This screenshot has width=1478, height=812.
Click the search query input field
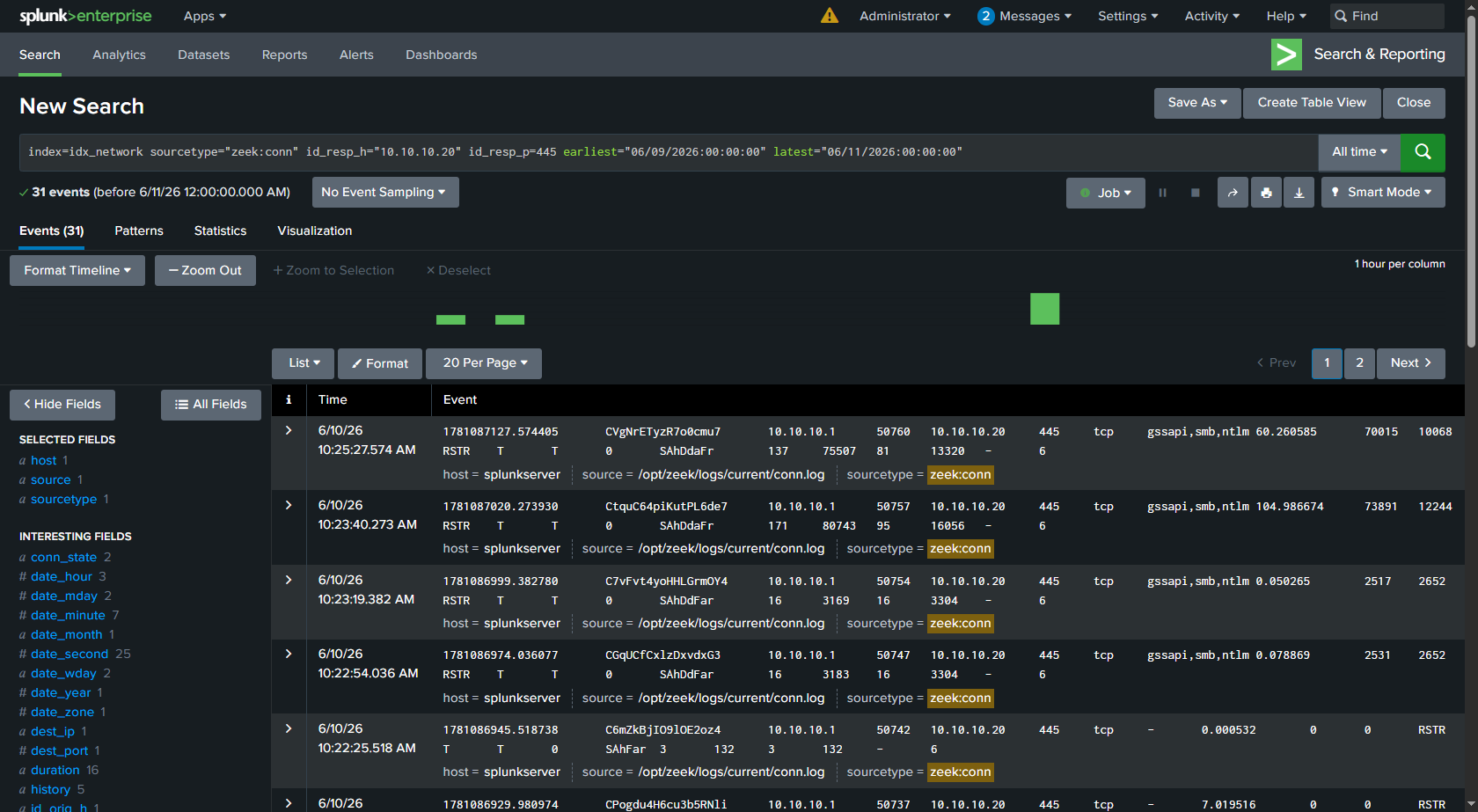click(x=669, y=152)
